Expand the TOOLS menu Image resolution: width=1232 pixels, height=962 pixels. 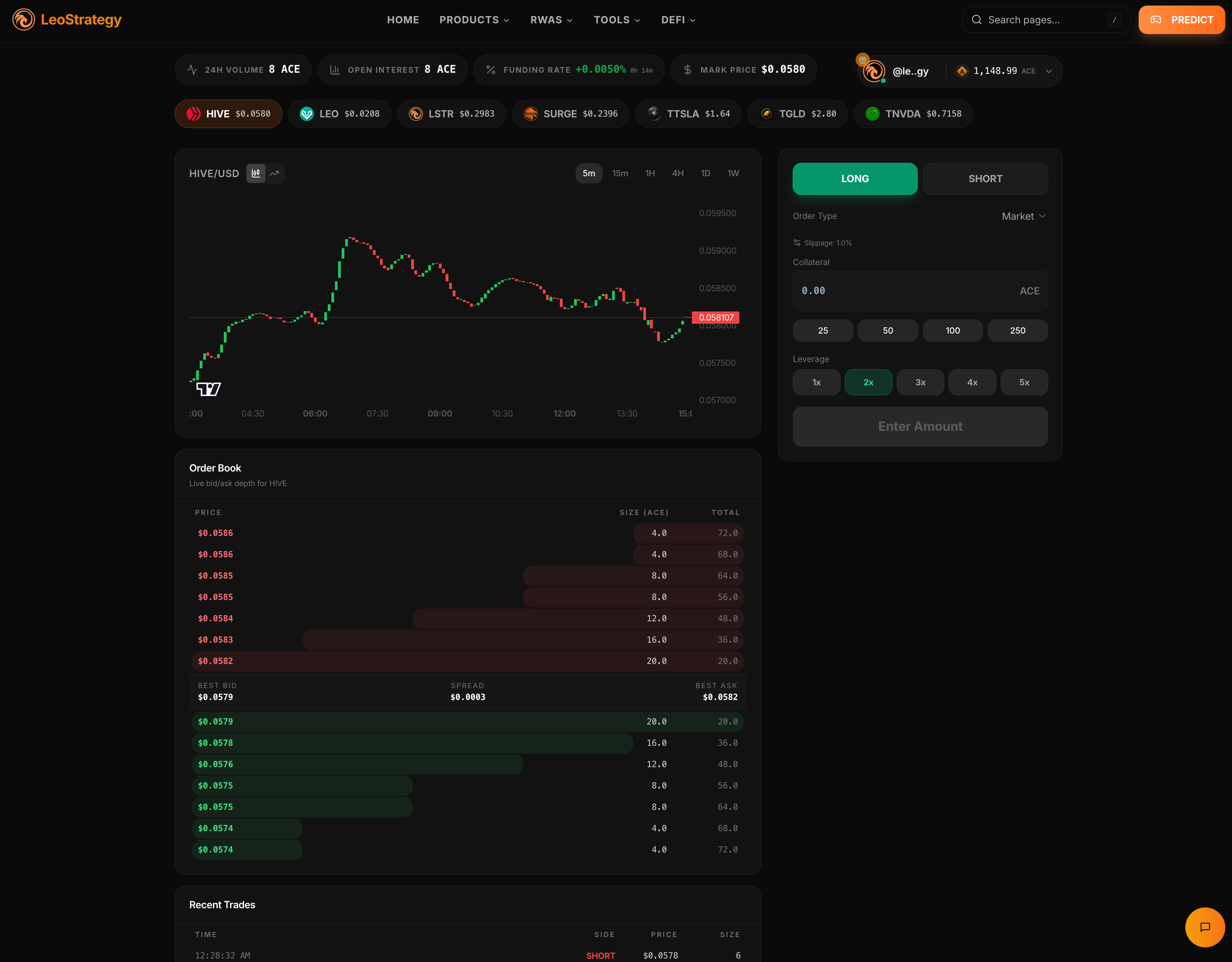point(616,20)
